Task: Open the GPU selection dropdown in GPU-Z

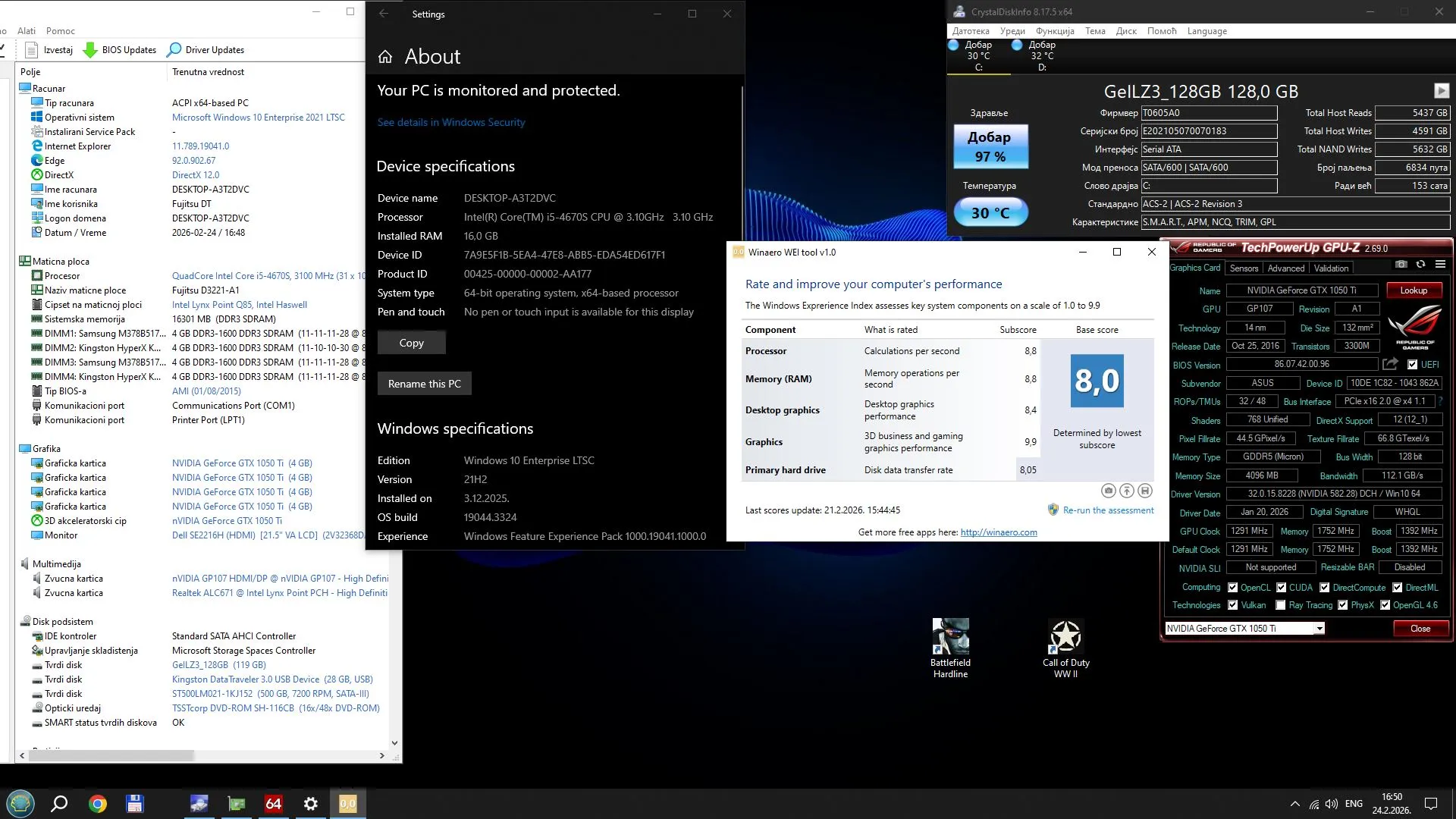Action: [x=1319, y=629]
